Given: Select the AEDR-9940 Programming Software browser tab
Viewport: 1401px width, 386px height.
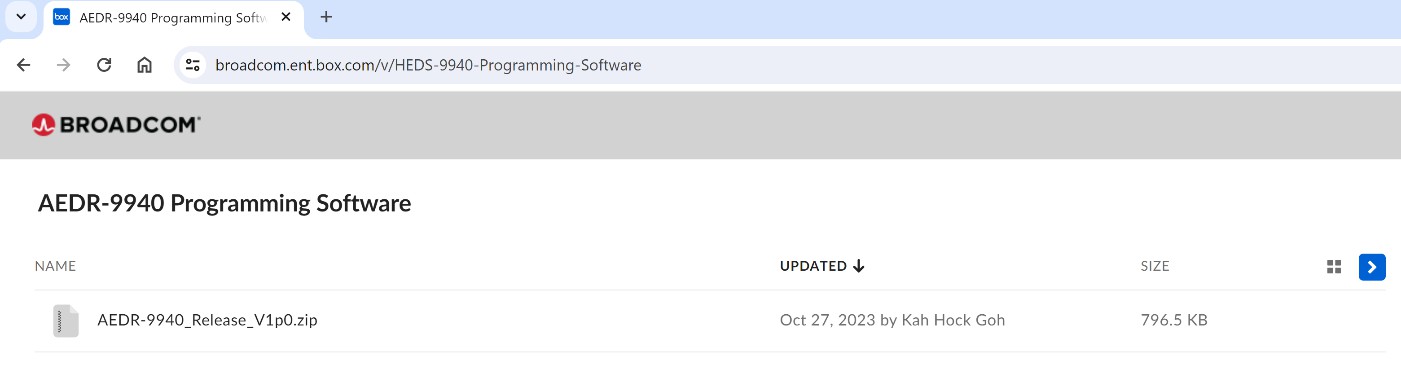Looking at the screenshot, I should click(172, 18).
